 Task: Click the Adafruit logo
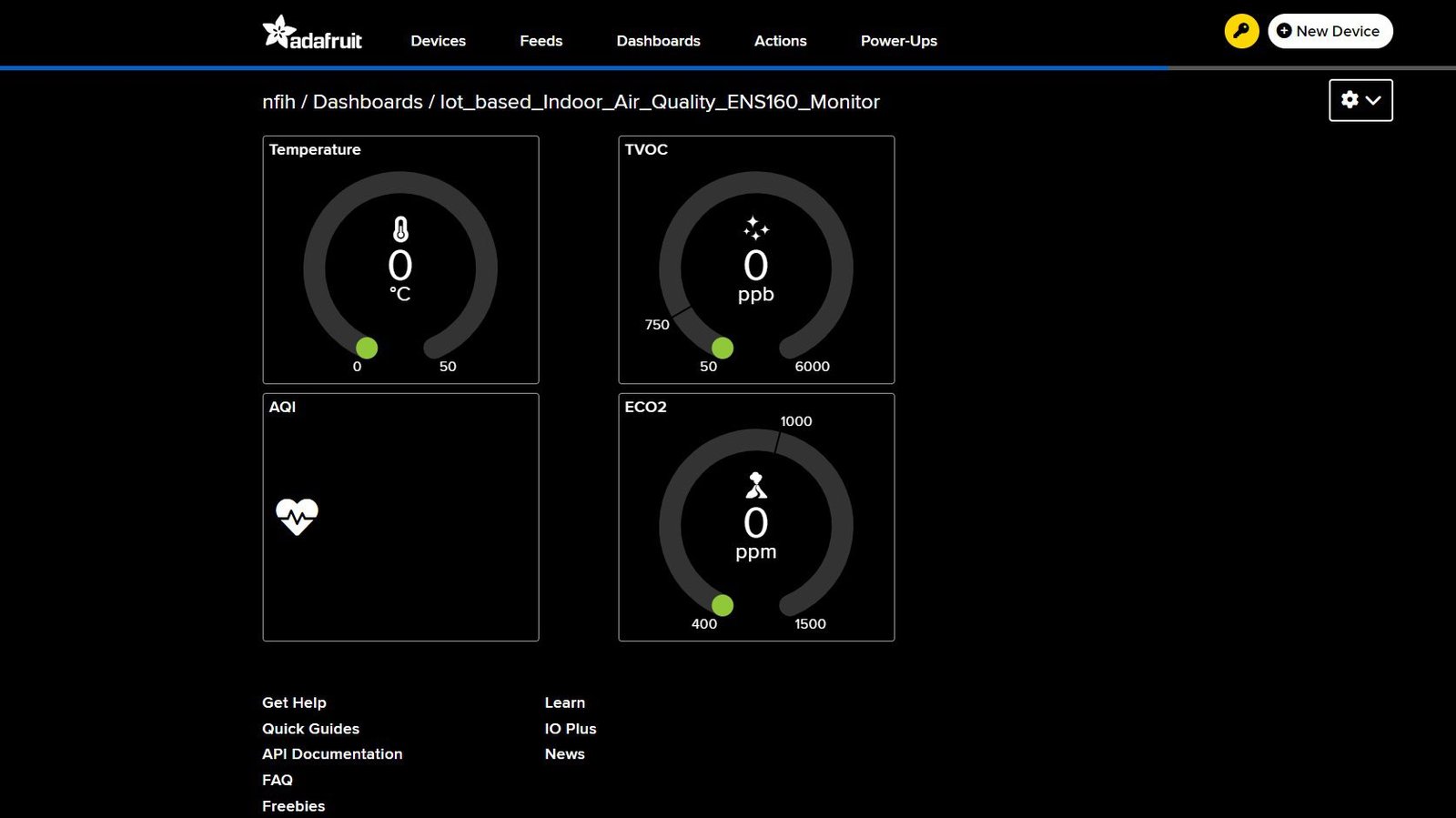pyautogui.click(x=312, y=33)
